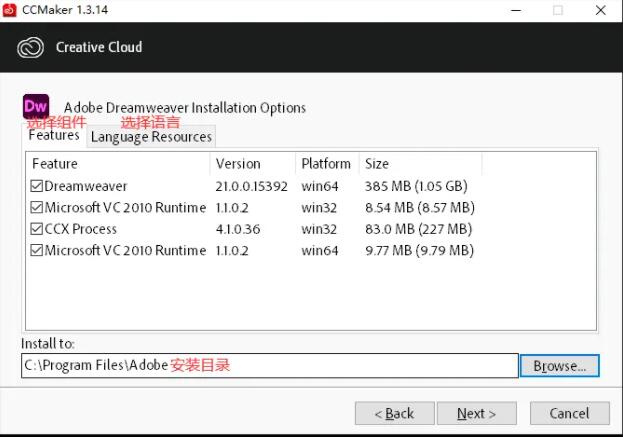Select the CCX Process row name

(x=81, y=229)
